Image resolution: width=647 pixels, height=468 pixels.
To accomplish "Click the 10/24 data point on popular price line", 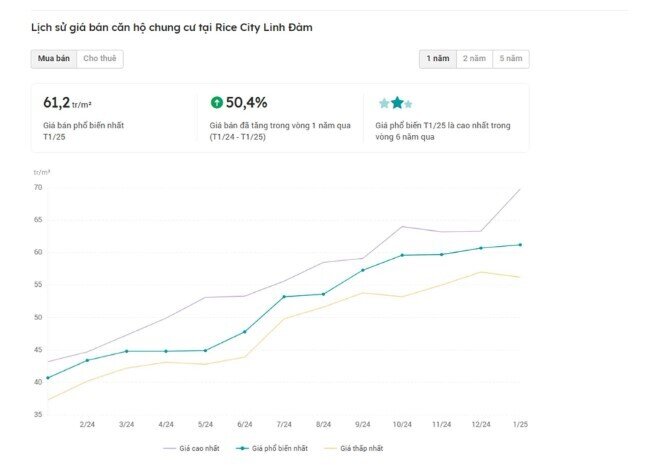I will pos(402,255).
